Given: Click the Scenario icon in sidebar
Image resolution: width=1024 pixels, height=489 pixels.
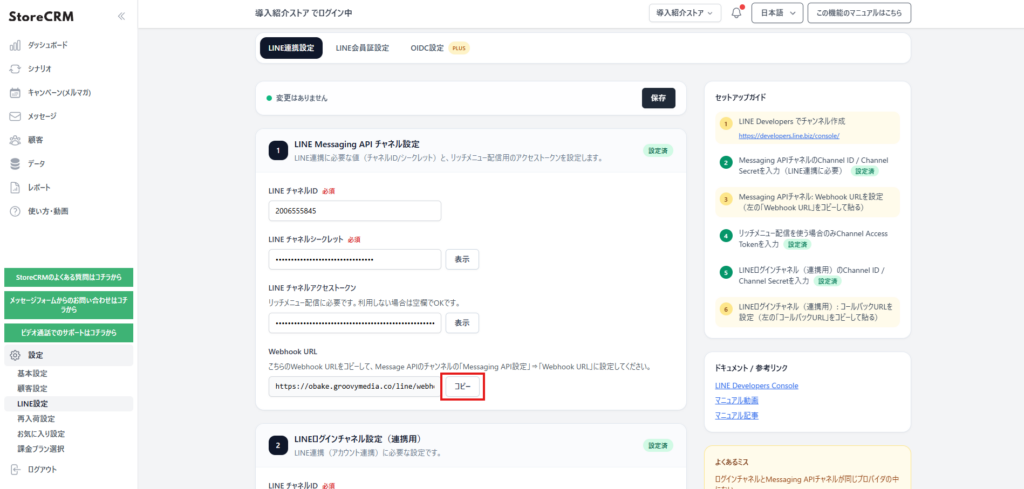Looking at the screenshot, I should (x=15, y=69).
